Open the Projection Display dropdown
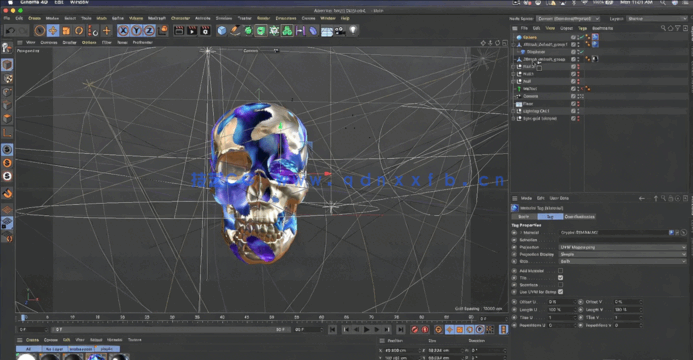This screenshot has width=693, height=360. (622, 254)
